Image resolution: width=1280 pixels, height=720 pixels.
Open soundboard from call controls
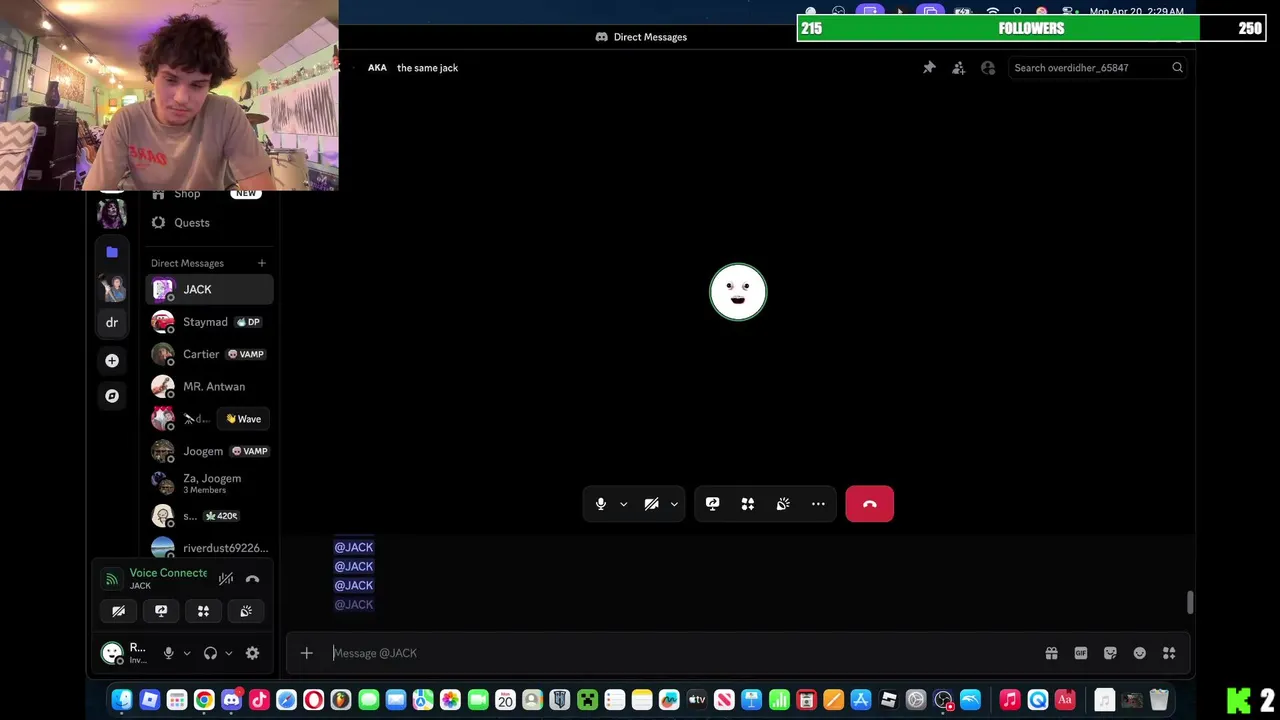tap(783, 504)
